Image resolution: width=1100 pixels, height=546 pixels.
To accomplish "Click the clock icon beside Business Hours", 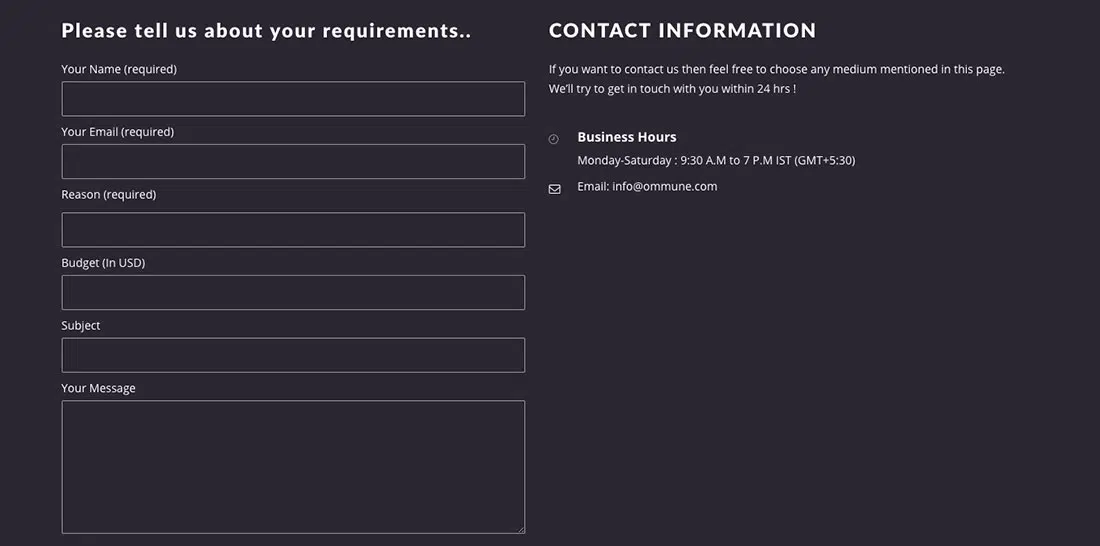I will (554, 139).
